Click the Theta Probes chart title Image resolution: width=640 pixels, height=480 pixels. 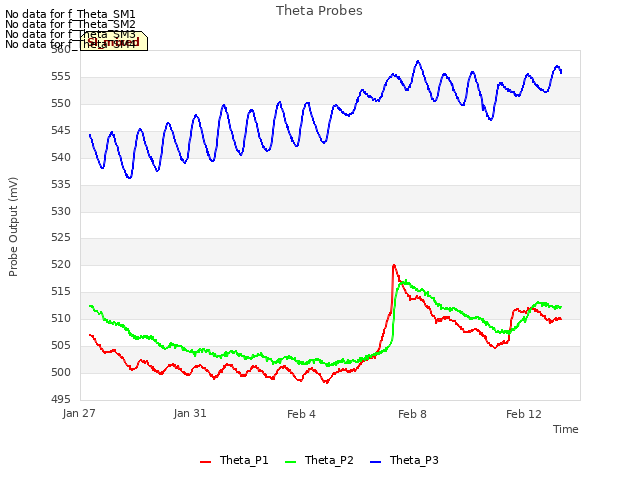pyautogui.click(x=319, y=11)
